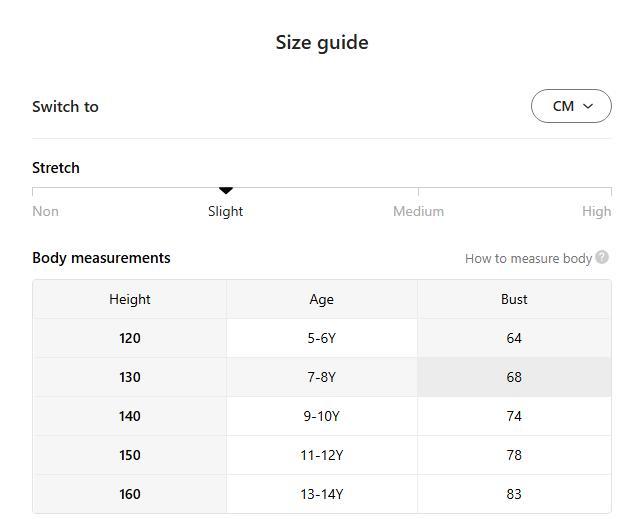Select the height 160 row cell

130,494
